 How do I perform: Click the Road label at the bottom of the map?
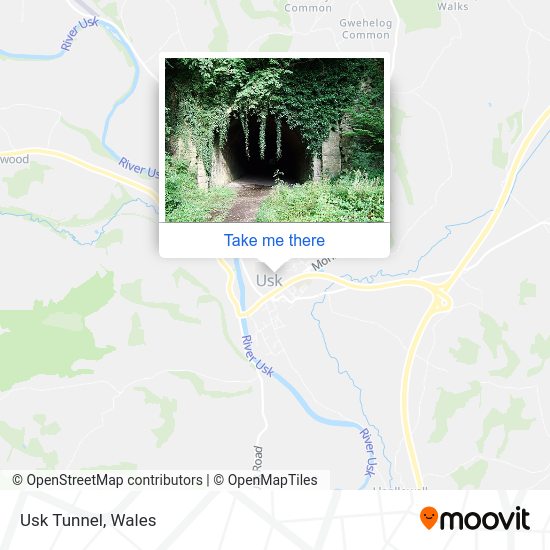click(x=258, y=458)
